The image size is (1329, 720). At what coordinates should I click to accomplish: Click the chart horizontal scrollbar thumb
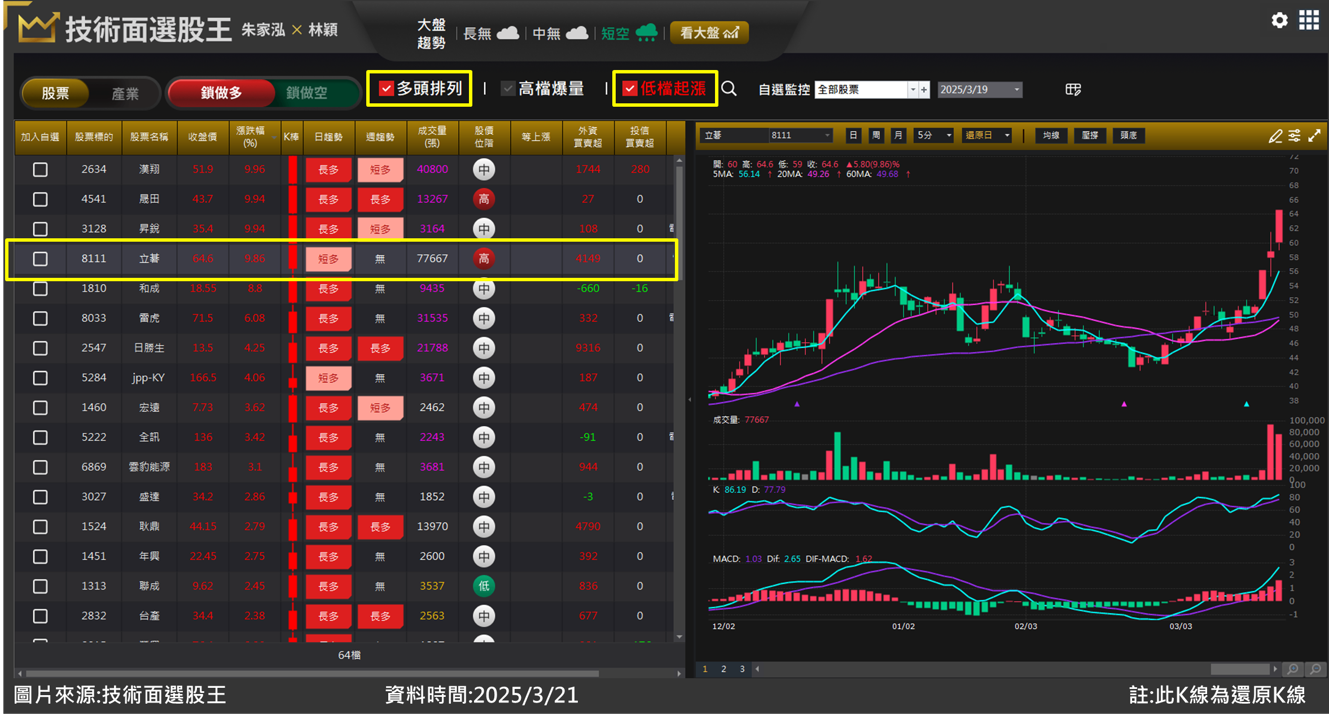pyautogui.click(x=1238, y=669)
